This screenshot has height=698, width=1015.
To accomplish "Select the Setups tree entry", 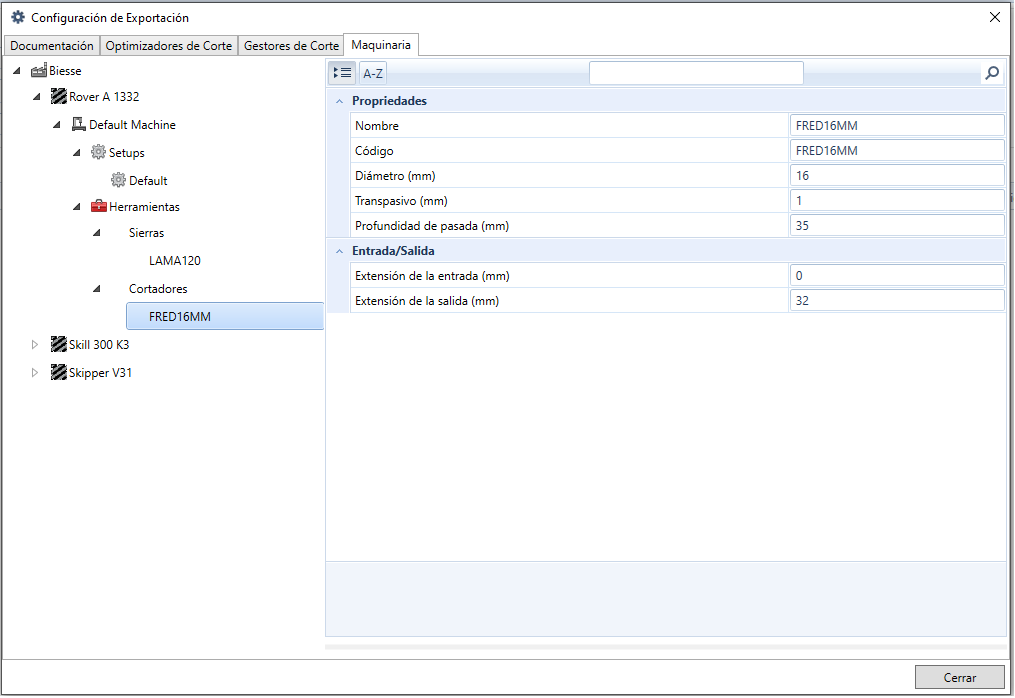I will (127, 153).
